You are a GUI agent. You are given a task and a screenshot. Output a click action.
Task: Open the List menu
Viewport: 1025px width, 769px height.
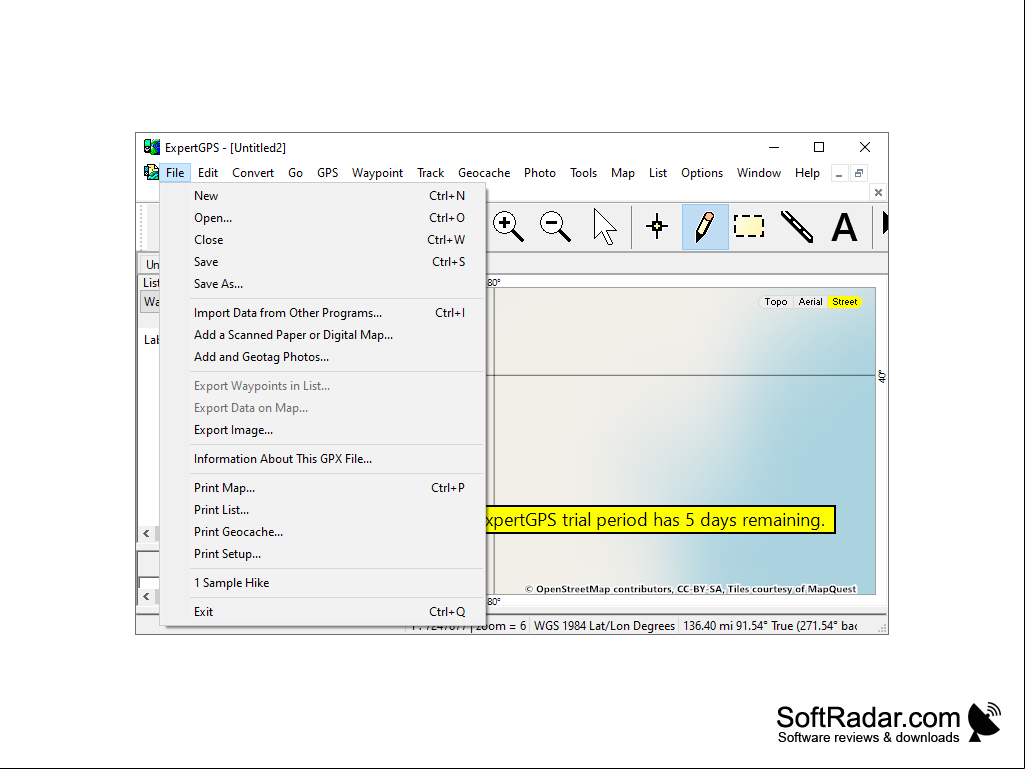[658, 173]
